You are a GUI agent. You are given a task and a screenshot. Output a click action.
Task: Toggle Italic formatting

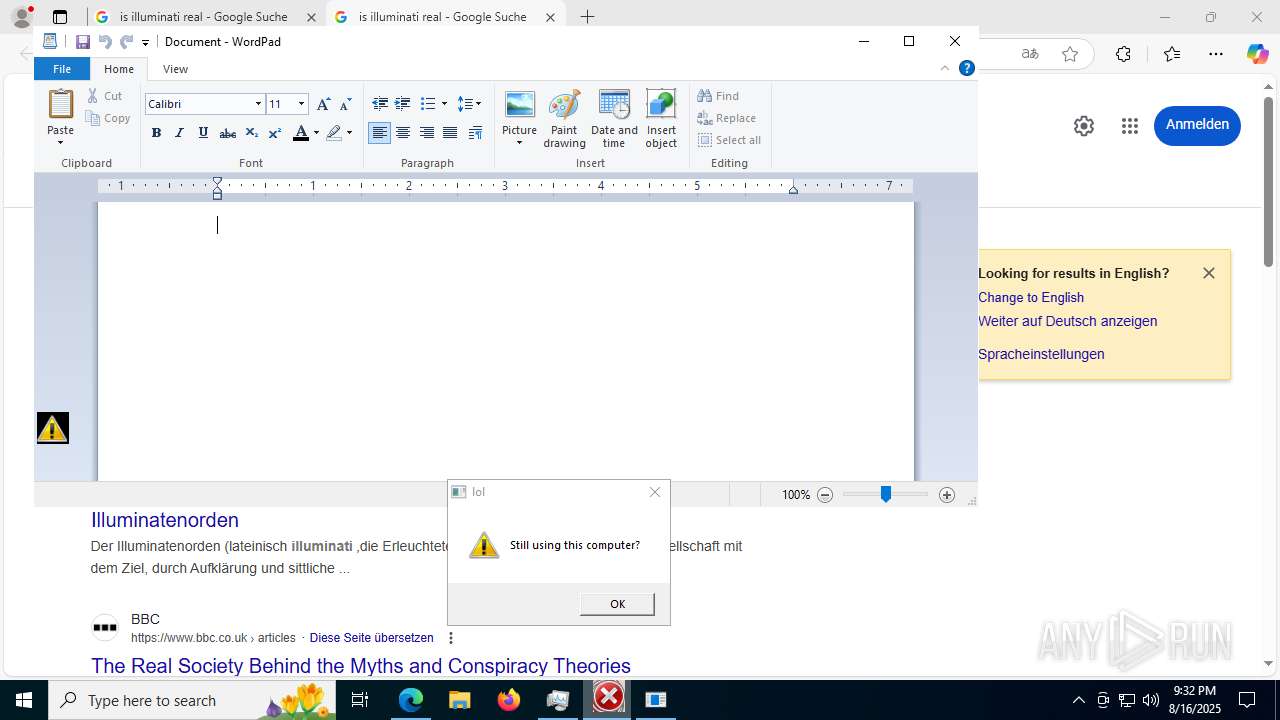[179, 133]
